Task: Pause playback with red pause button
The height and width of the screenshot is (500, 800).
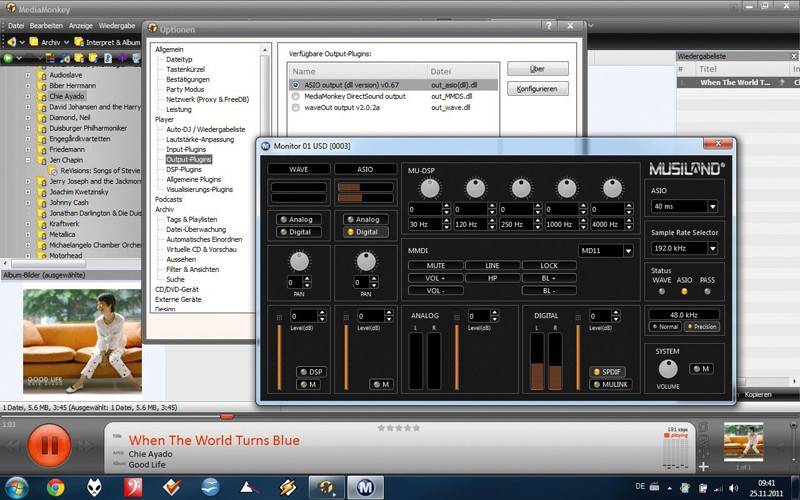Action: 49,445
